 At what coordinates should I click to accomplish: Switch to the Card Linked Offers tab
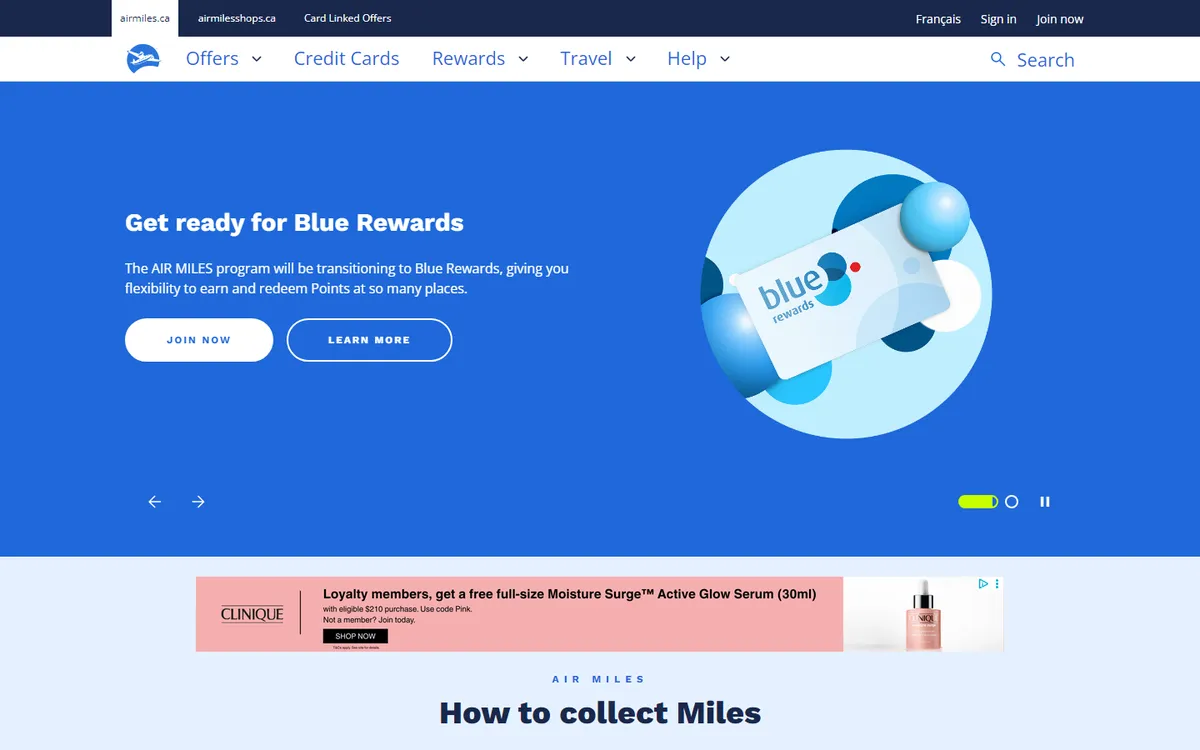(347, 18)
